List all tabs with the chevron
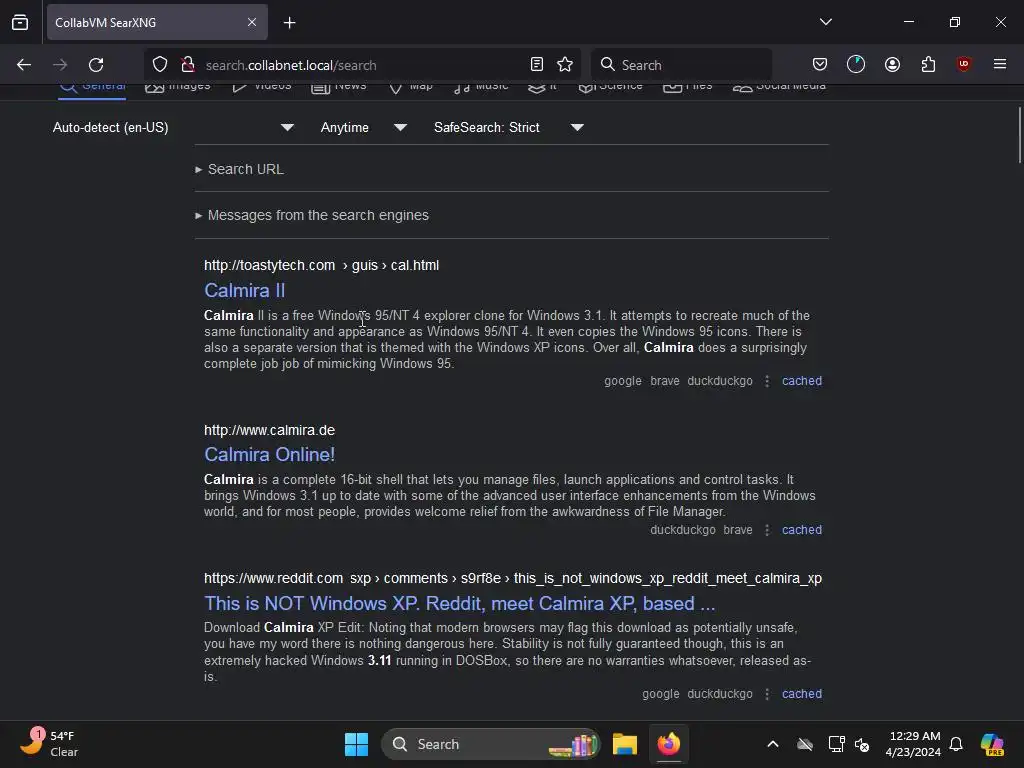This screenshot has width=1024, height=768. [825, 22]
